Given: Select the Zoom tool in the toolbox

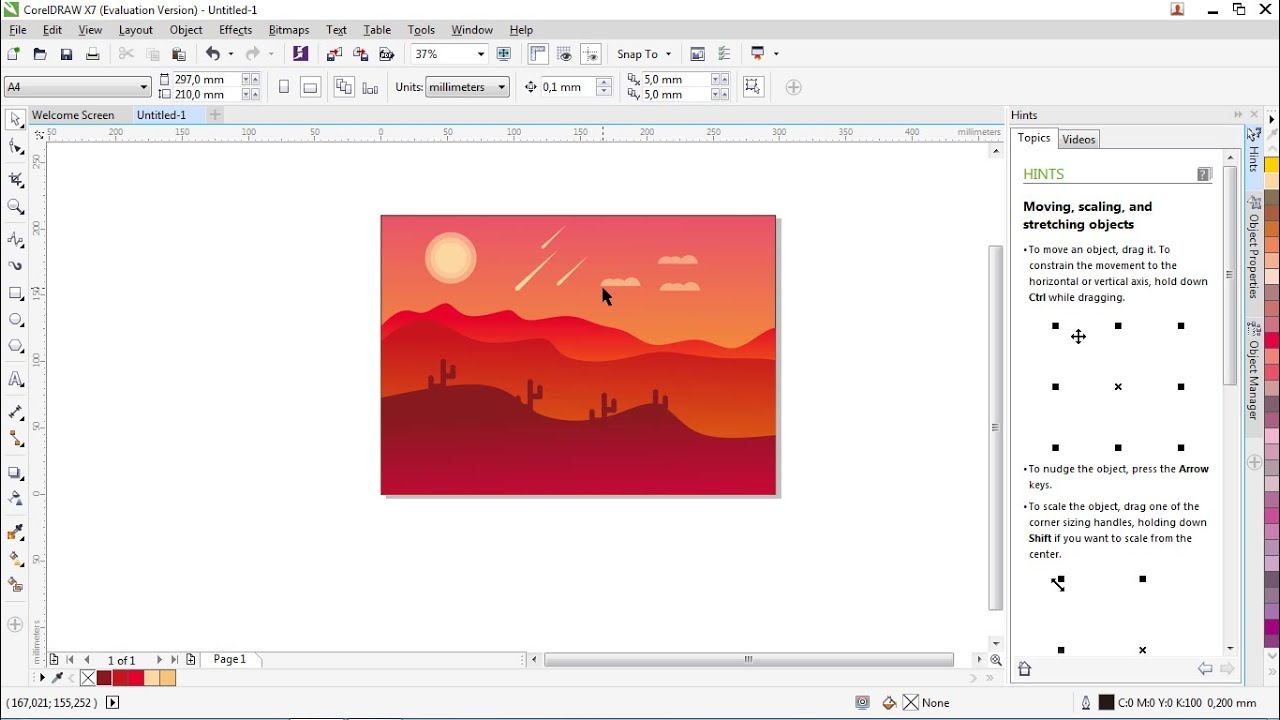Looking at the screenshot, I should coord(16,207).
